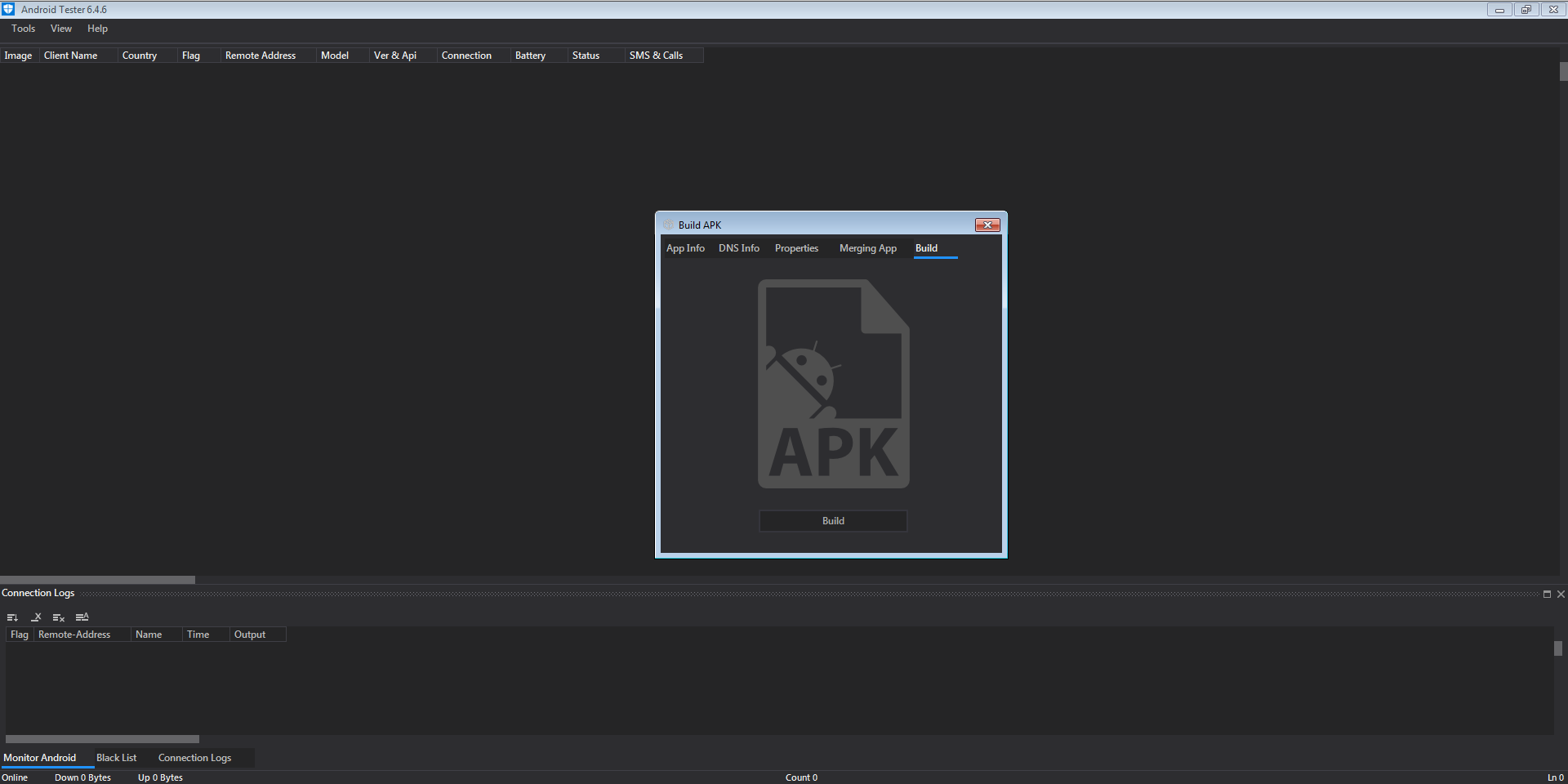Click the Down 0 Bytes status entry
The width and height of the screenshot is (1568, 784).
82,777
